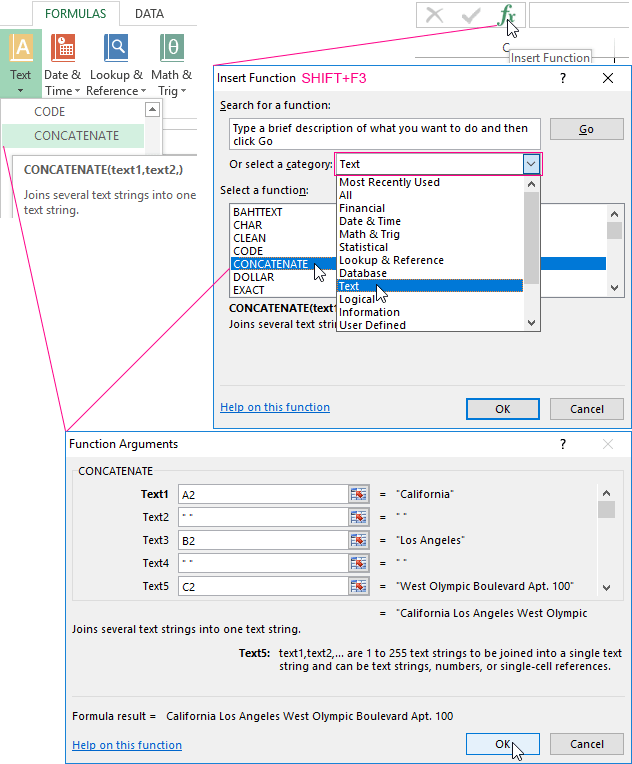Screen dimensions: 632x764
Task: Click OK in Insert Function dialog
Action: [503, 409]
